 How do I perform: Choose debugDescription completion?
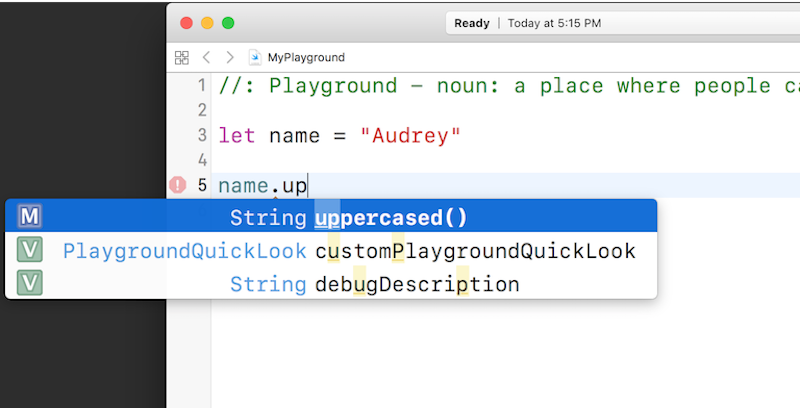point(331,283)
